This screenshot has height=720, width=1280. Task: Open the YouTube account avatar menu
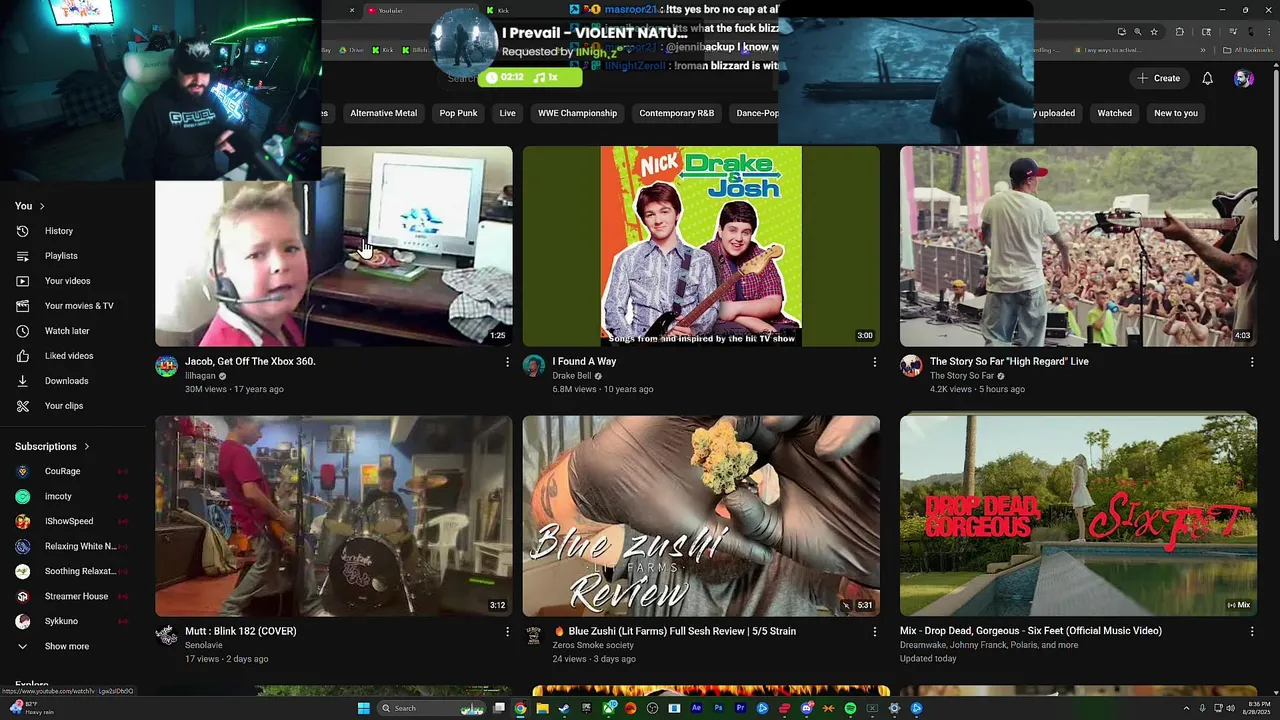(1243, 78)
